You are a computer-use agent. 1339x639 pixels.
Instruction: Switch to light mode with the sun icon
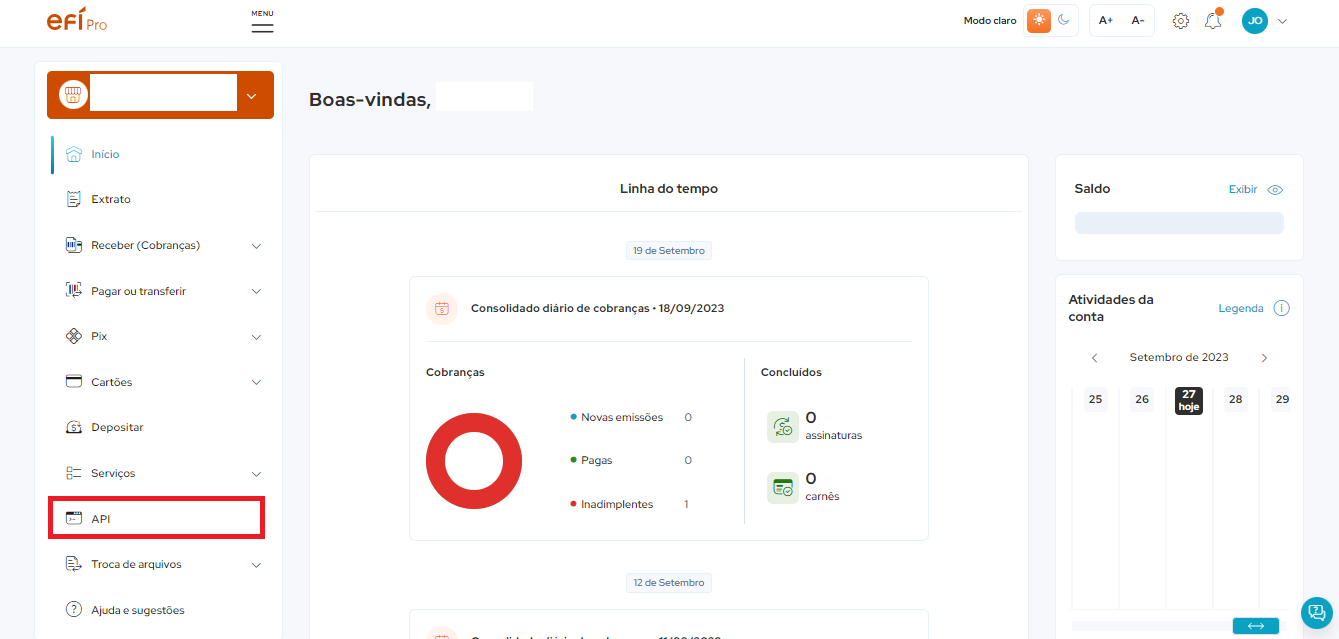(x=1039, y=20)
